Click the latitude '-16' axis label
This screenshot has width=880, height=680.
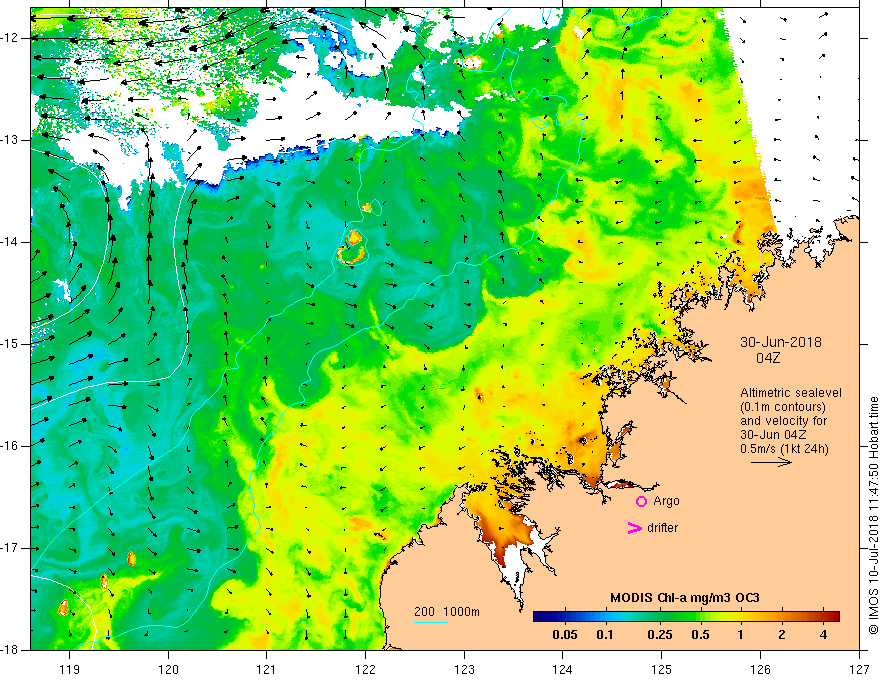click(x=11, y=446)
